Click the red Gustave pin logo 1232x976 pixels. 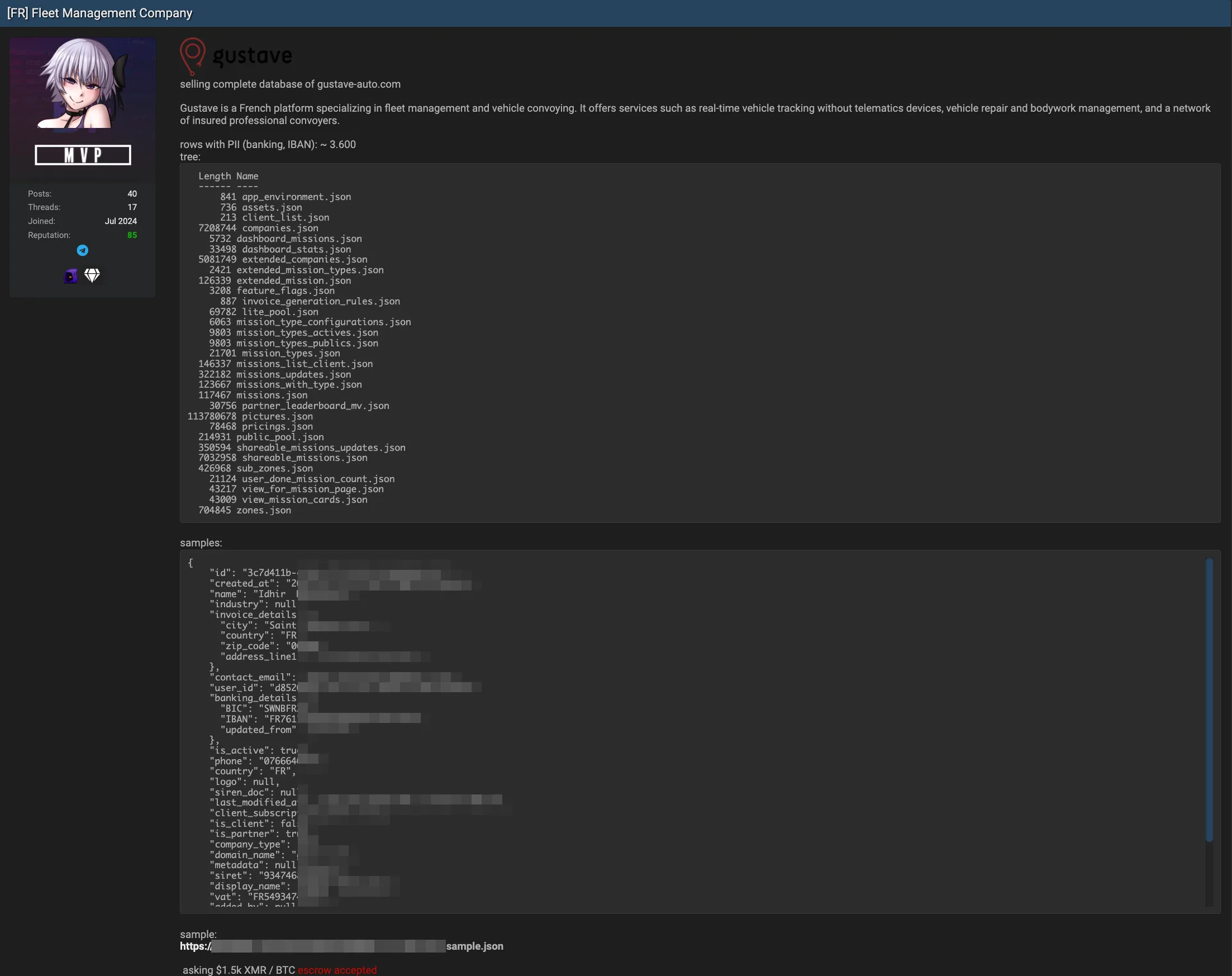(193, 56)
